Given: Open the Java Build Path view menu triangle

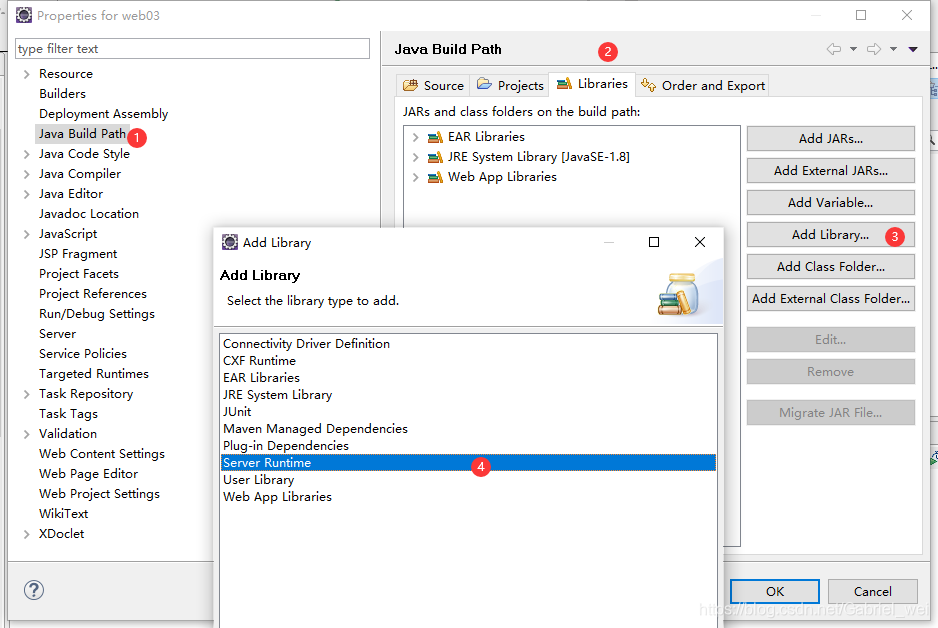Looking at the screenshot, I should 913,50.
